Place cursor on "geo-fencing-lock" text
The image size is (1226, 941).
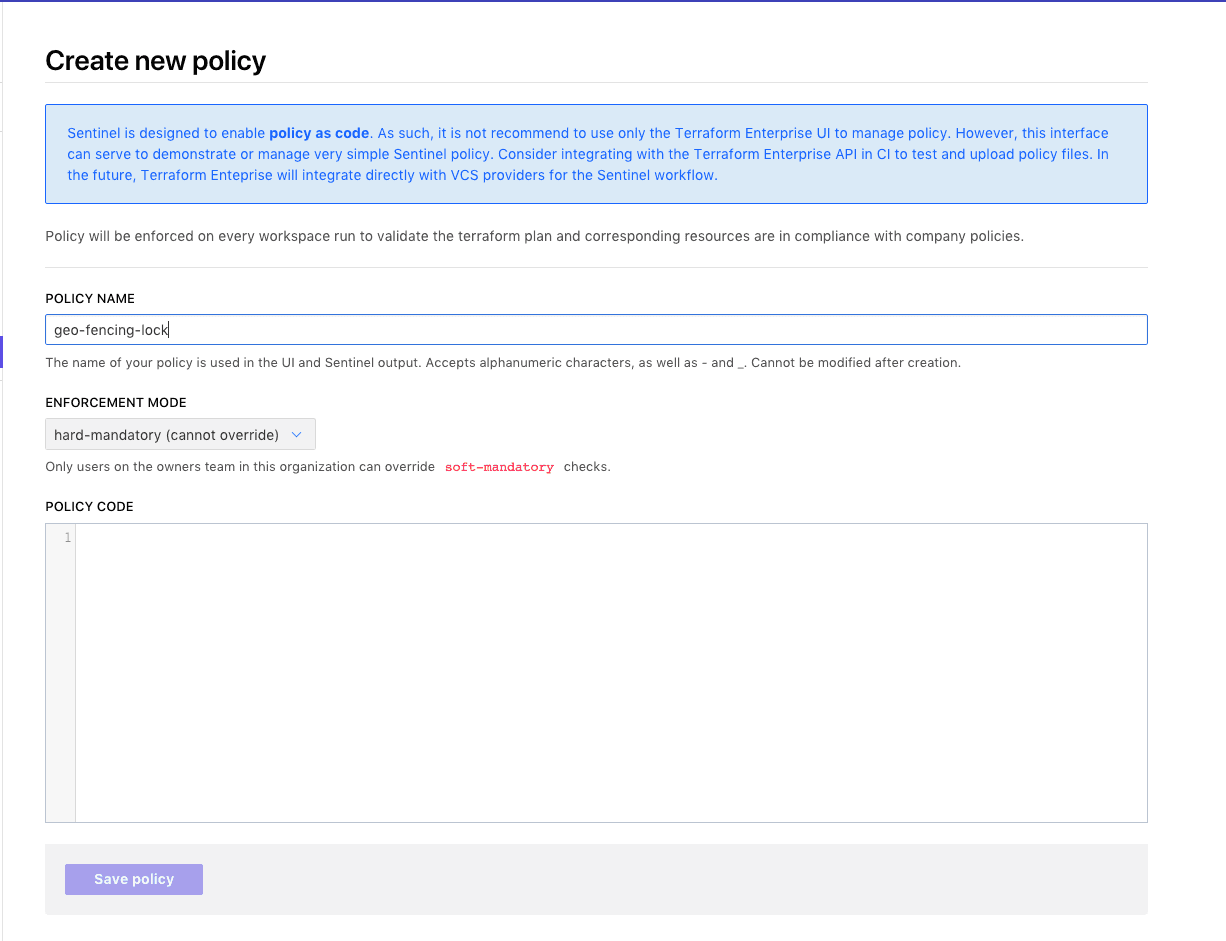tap(110, 330)
